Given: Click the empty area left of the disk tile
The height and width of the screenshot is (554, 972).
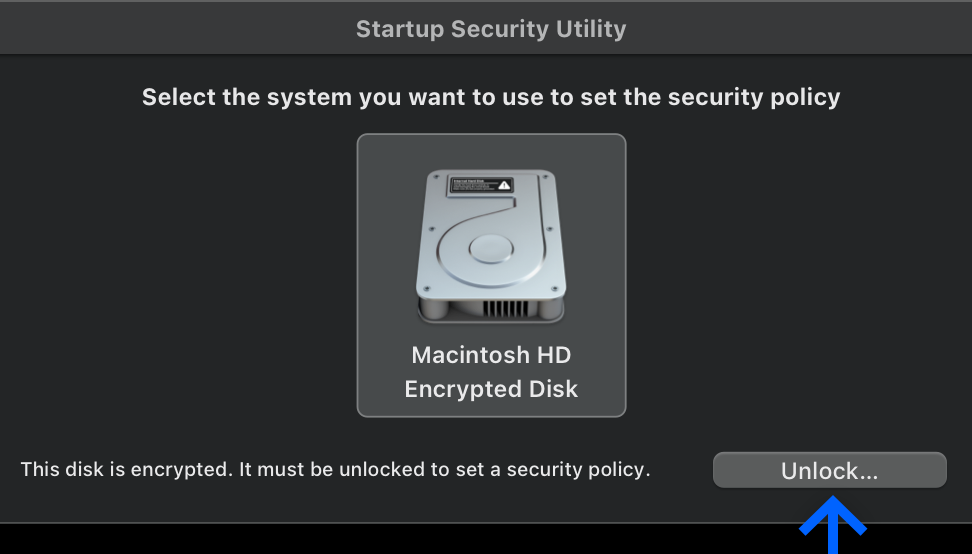Looking at the screenshot, I should 179,275.
